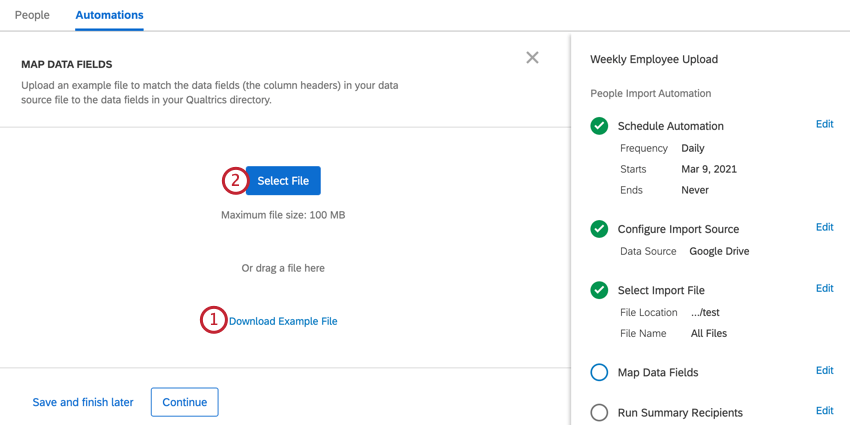The image size is (850, 425).
Task: Edit the Configure Import Source step
Action: click(x=825, y=227)
